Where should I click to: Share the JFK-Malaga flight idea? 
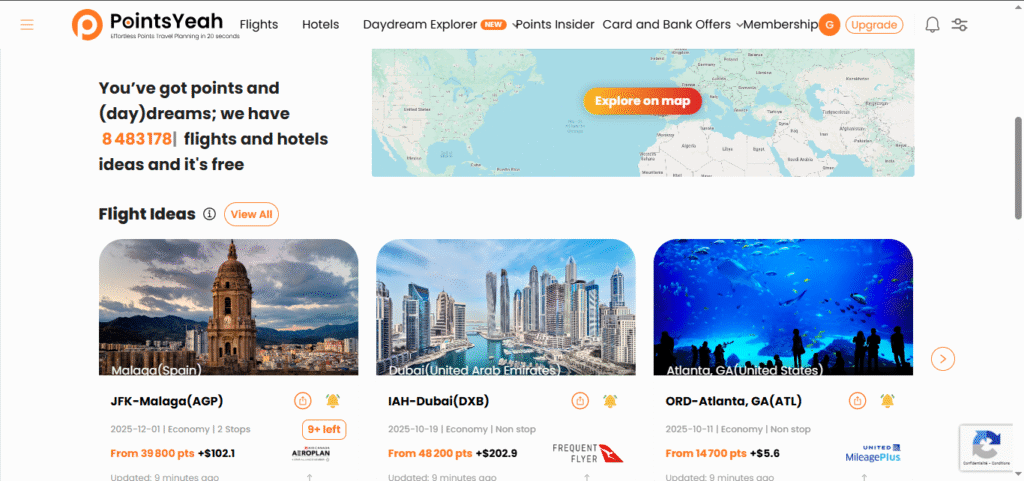coord(302,400)
